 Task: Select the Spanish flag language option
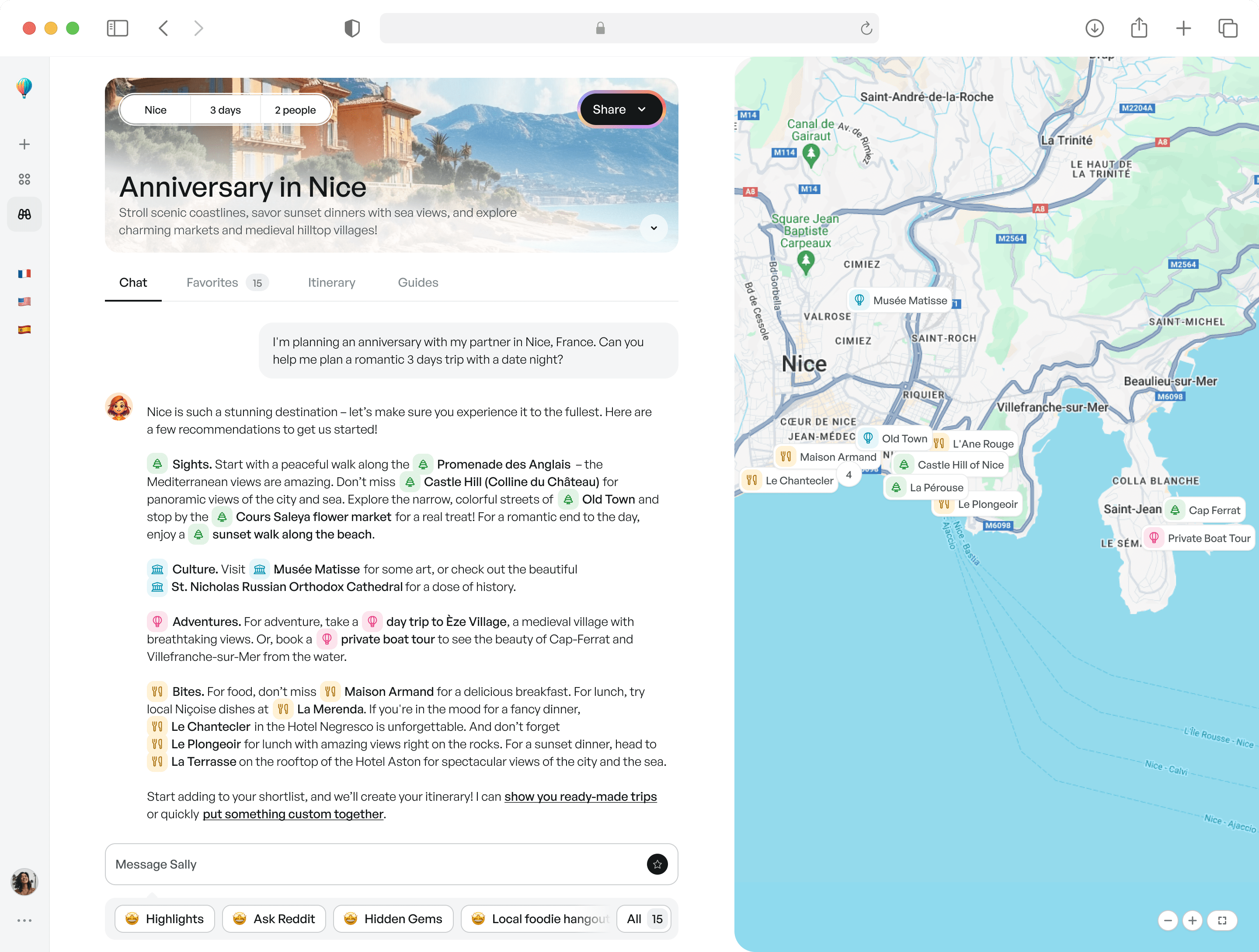coord(24,330)
